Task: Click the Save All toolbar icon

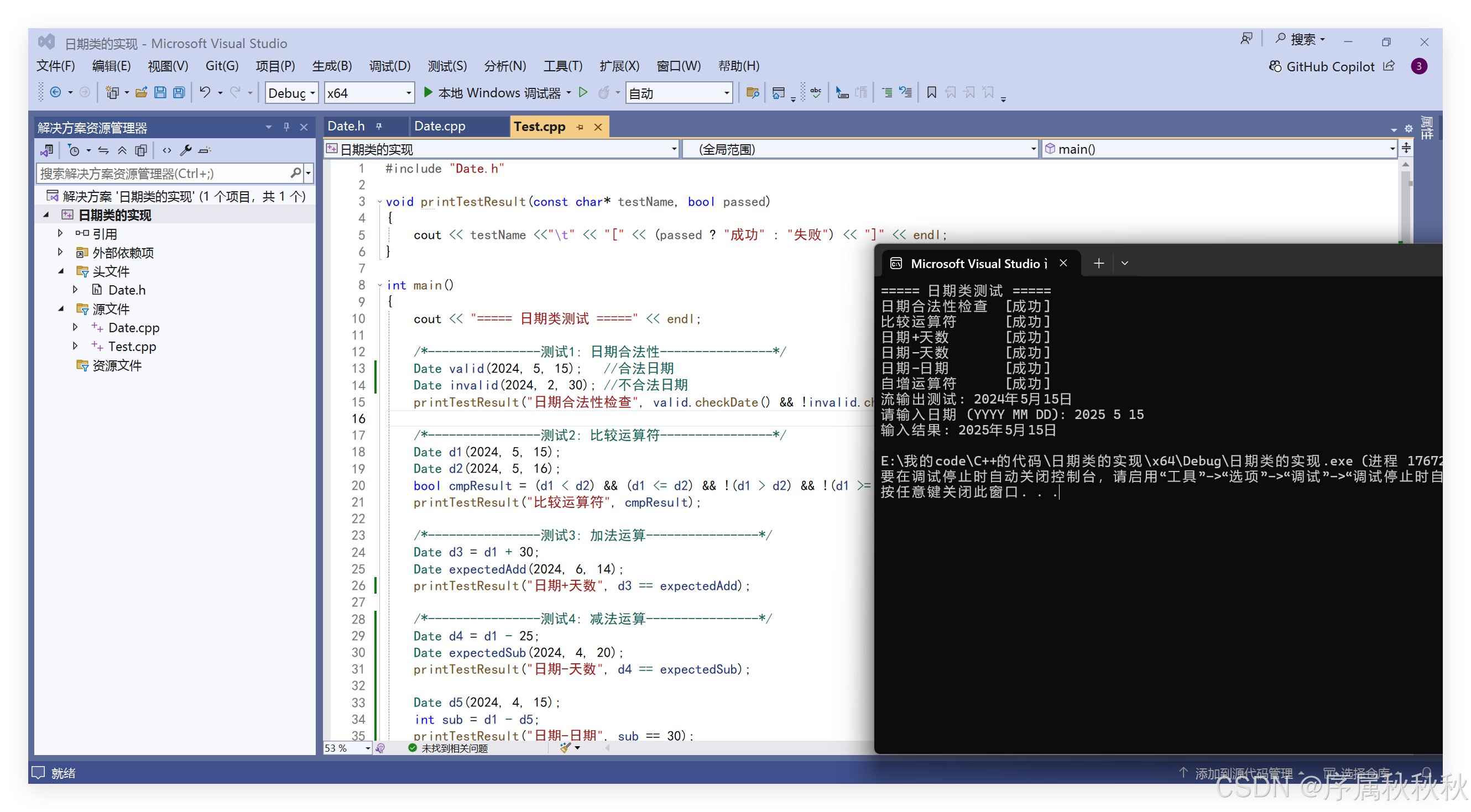Action: [x=179, y=92]
